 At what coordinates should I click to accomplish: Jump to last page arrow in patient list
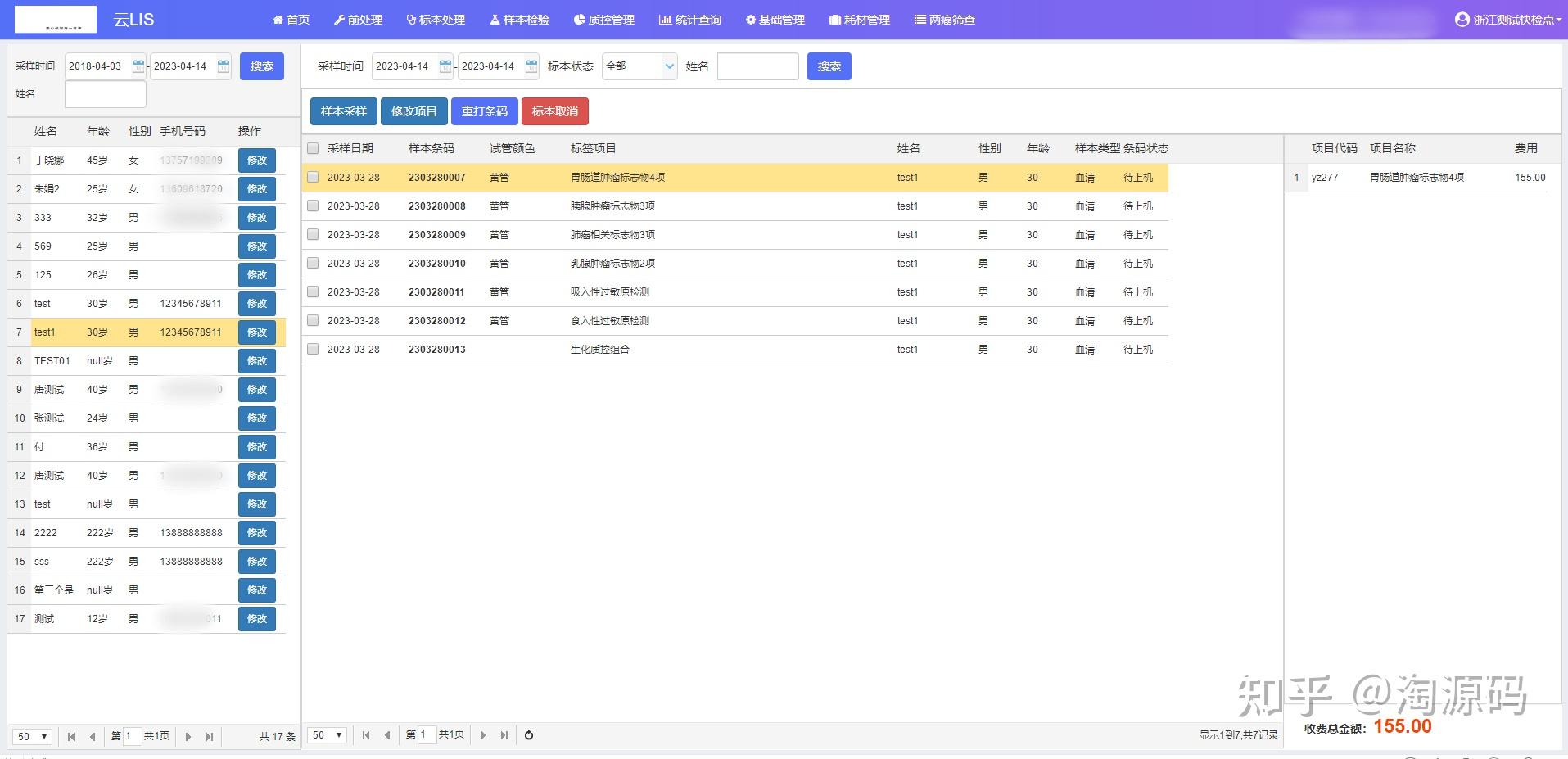coord(210,736)
